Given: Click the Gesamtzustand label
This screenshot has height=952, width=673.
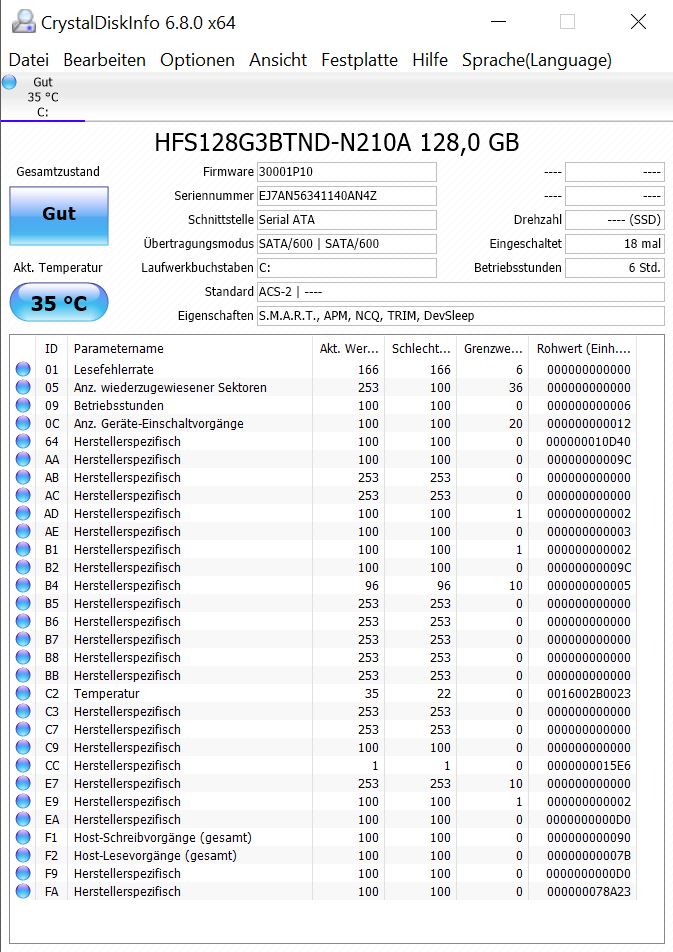Looking at the screenshot, I should pos(58,172).
